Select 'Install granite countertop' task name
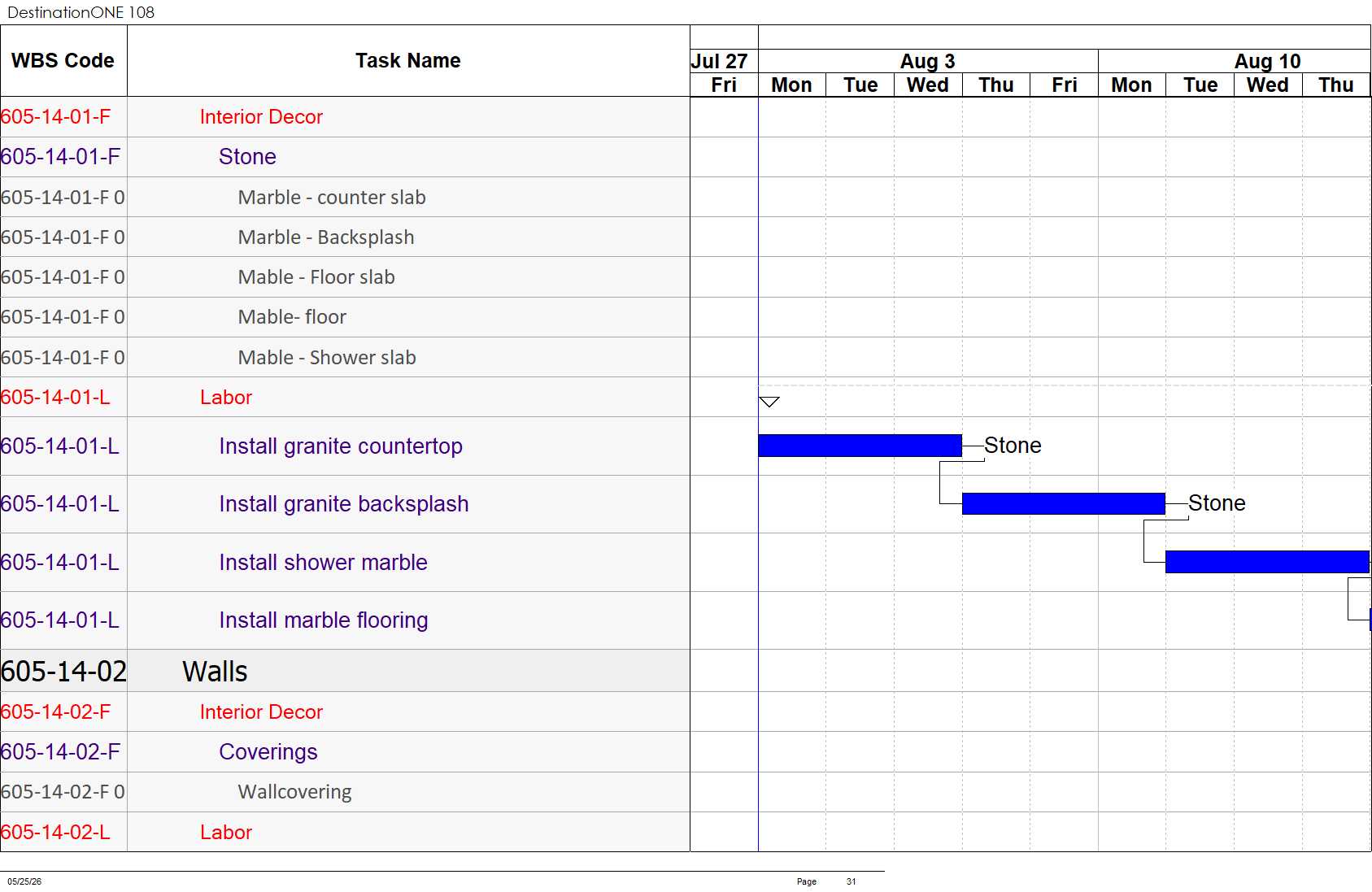Screen dimensions: 1372x892 (x=341, y=446)
